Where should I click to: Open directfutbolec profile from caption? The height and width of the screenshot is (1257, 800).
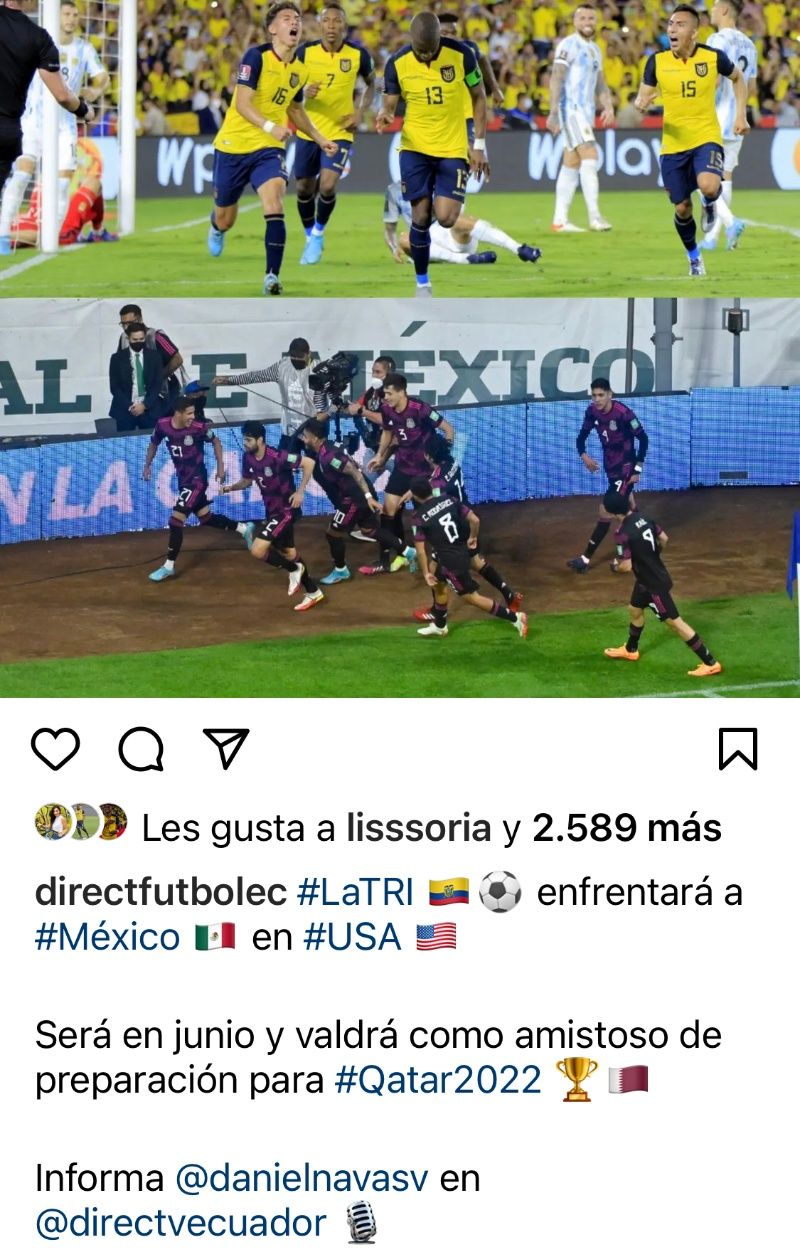[x=161, y=892]
